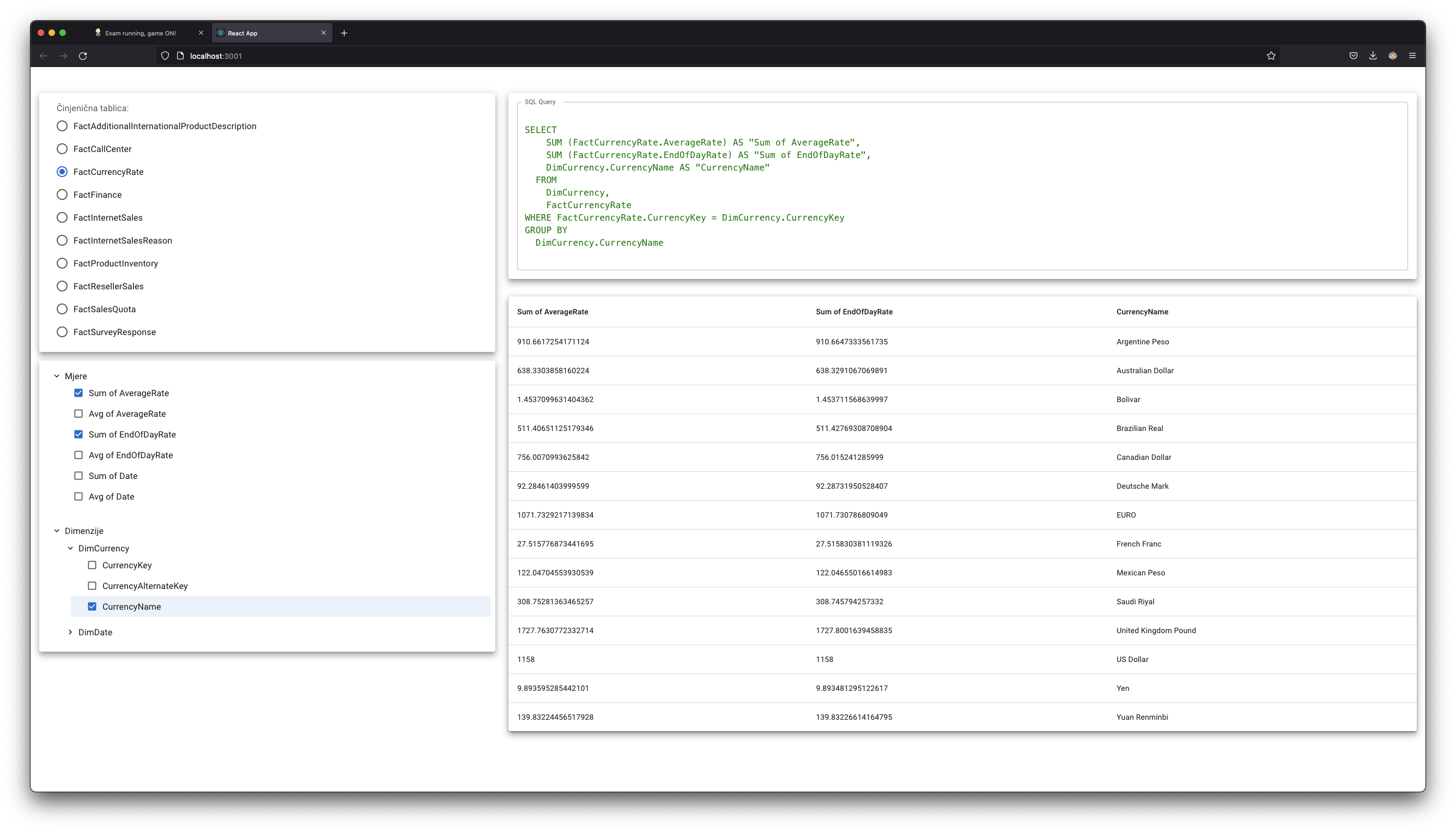Switch to the Exam running tab

141,33
